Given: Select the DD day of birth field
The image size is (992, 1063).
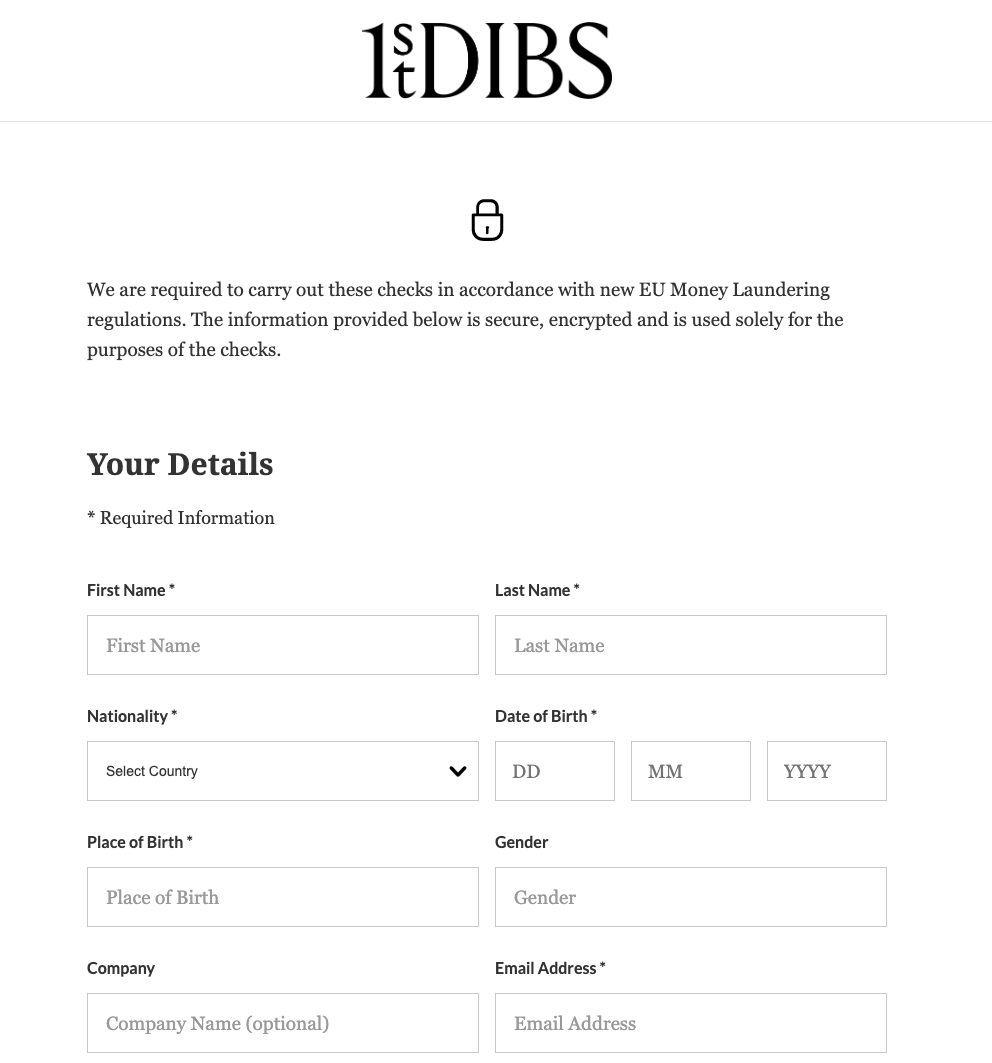Looking at the screenshot, I should [x=555, y=771].
